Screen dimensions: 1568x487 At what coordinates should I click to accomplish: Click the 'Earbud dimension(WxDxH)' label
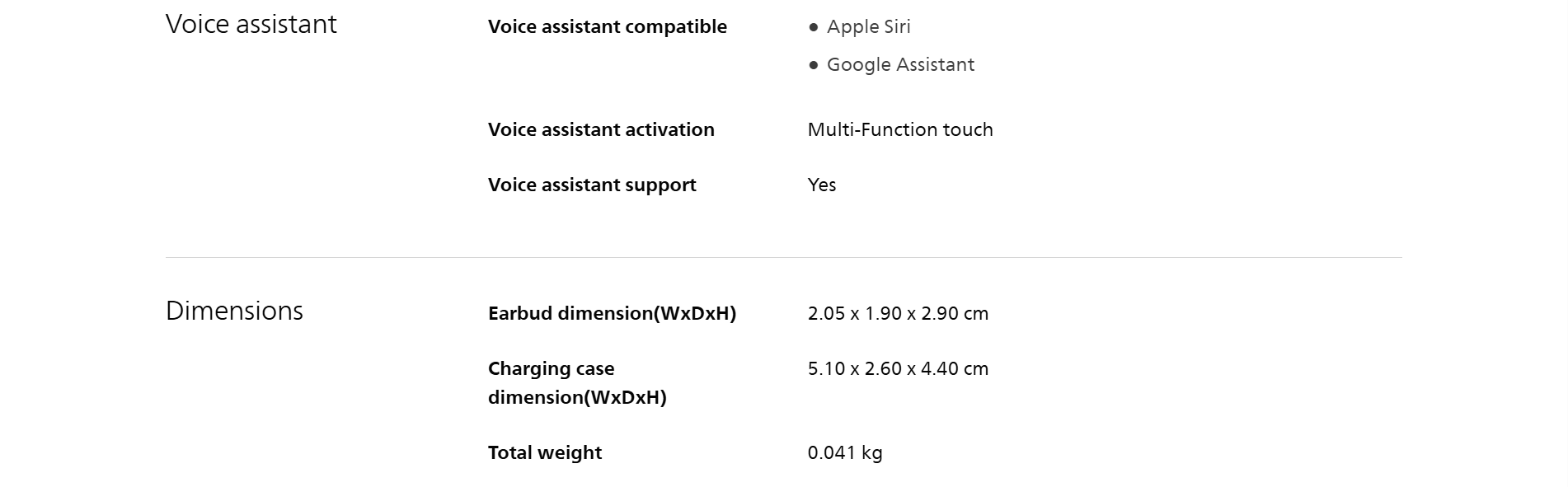[612, 313]
